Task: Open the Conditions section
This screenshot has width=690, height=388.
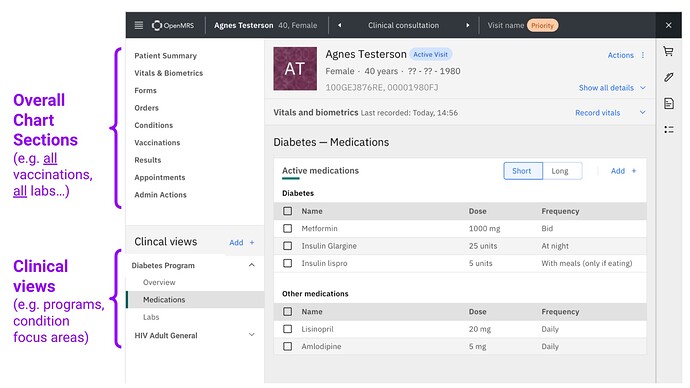Action: 154,125
